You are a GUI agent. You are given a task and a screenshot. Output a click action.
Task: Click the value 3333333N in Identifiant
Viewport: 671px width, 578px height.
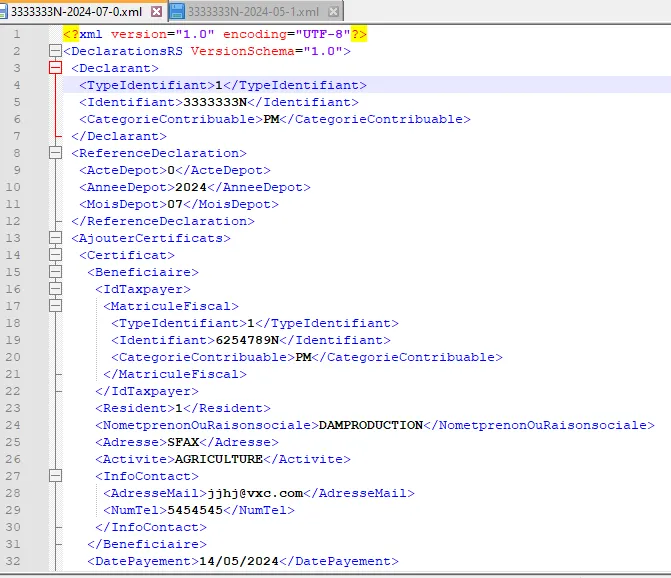(x=215, y=102)
